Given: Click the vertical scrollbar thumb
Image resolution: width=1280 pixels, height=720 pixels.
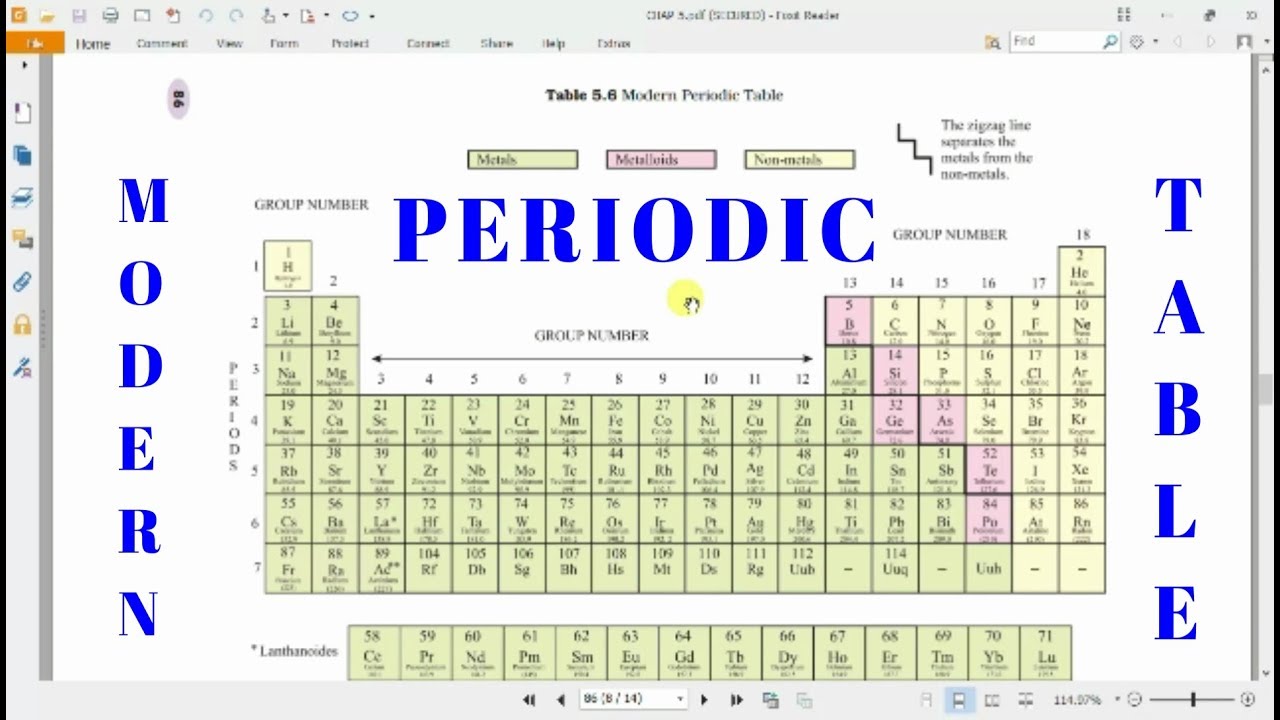Looking at the screenshot, I should coord(1266,390).
